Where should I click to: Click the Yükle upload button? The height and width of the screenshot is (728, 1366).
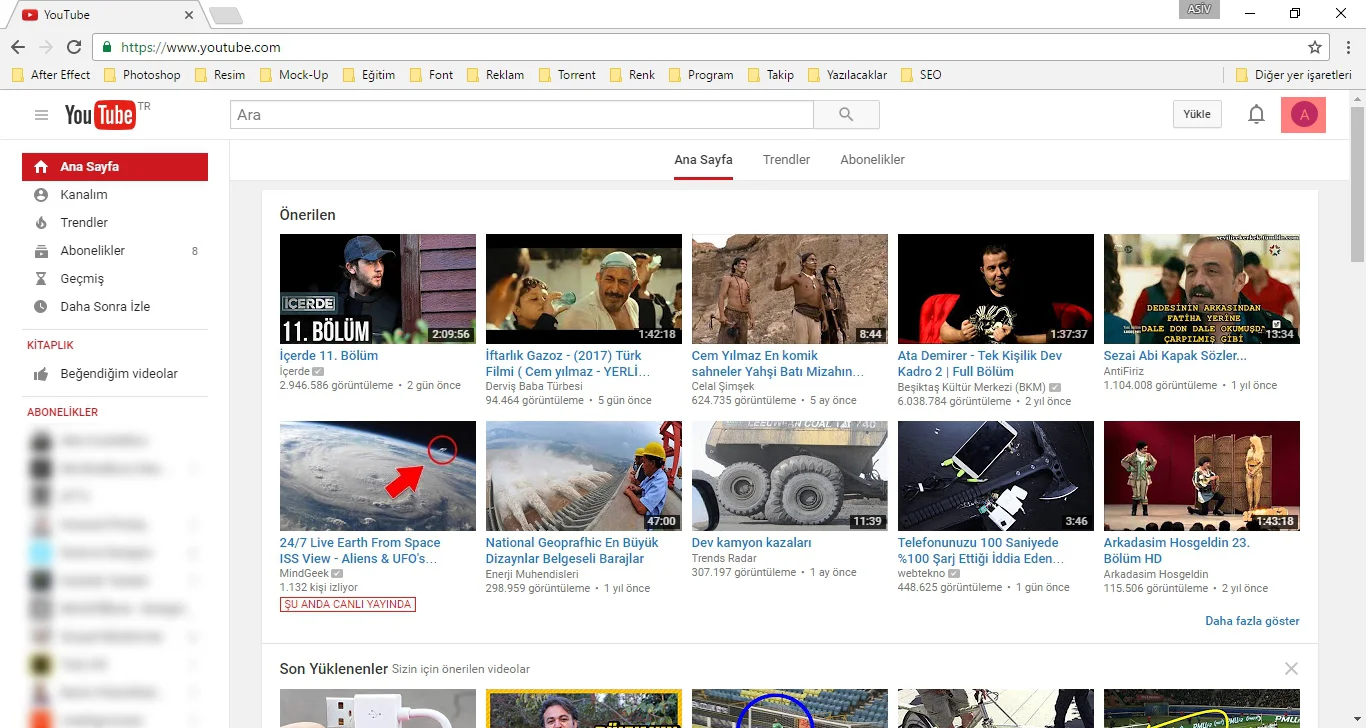[1197, 115]
